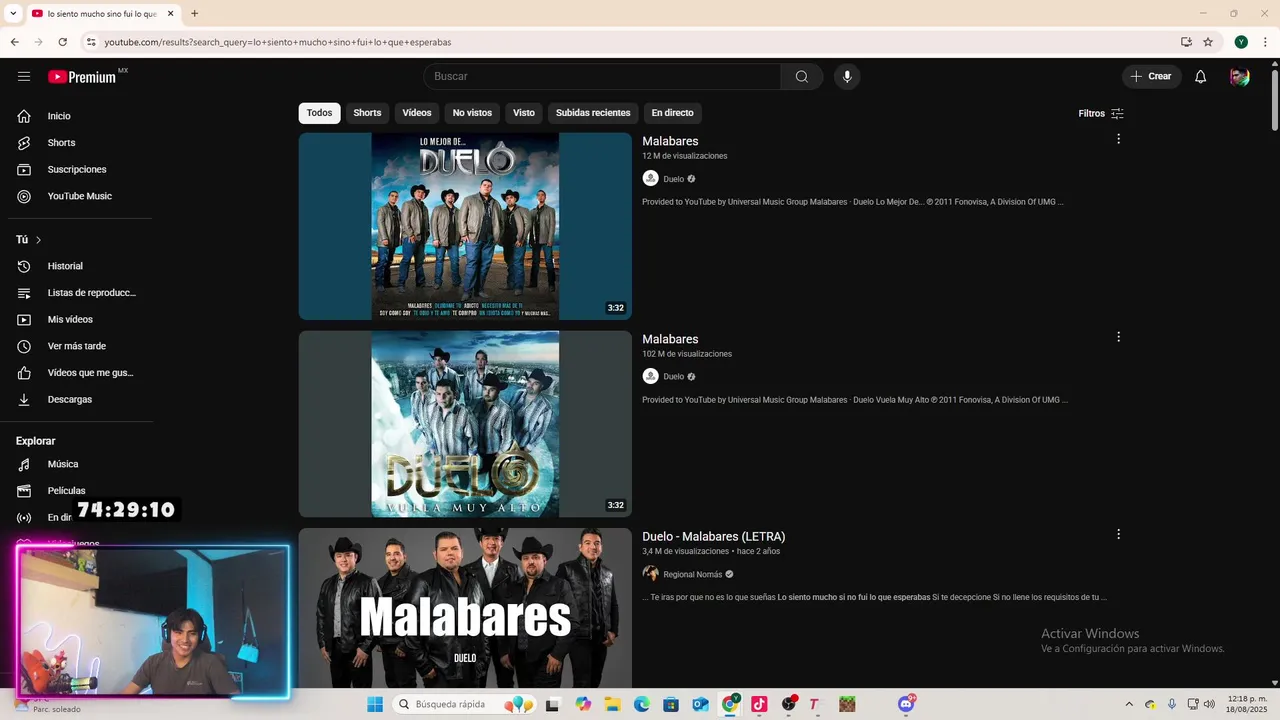This screenshot has height=720, width=1280.
Task: Select the En directo filter chip
Action: pos(672,113)
